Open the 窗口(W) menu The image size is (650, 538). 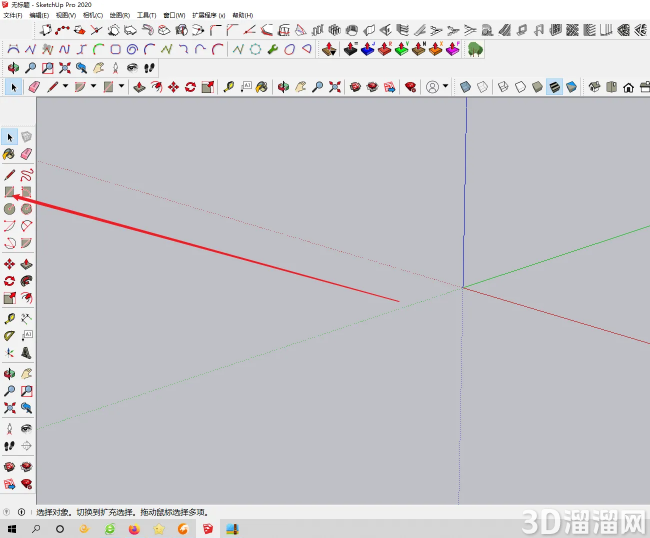[x=174, y=15]
